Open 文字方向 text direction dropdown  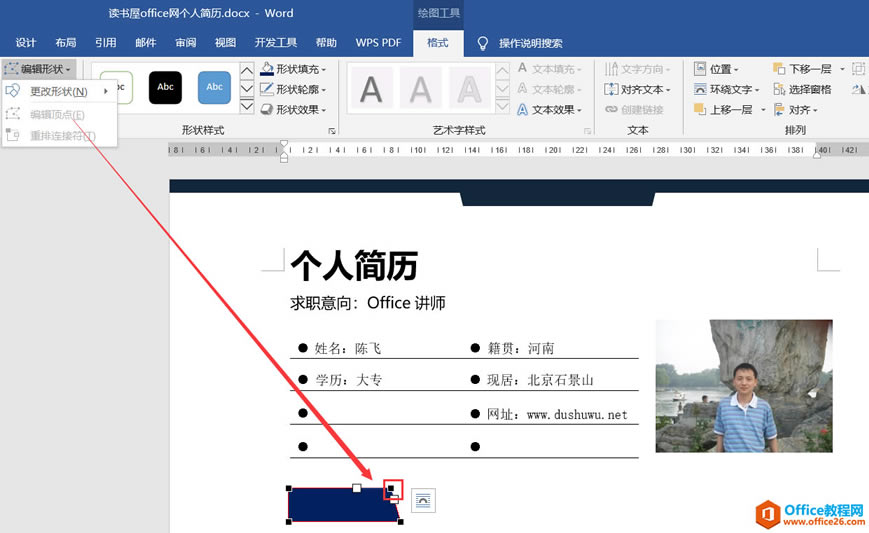click(638, 69)
